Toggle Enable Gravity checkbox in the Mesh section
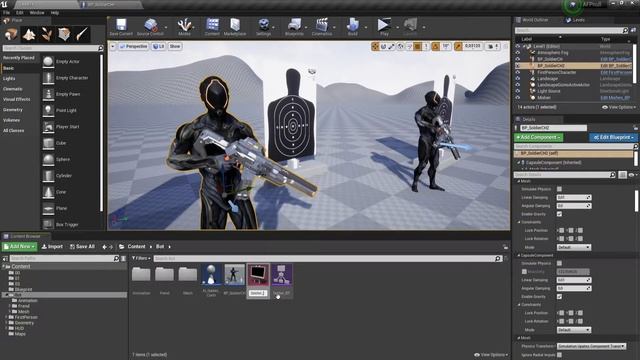Image resolution: width=640 pixels, height=360 pixels. pos(559,214)
